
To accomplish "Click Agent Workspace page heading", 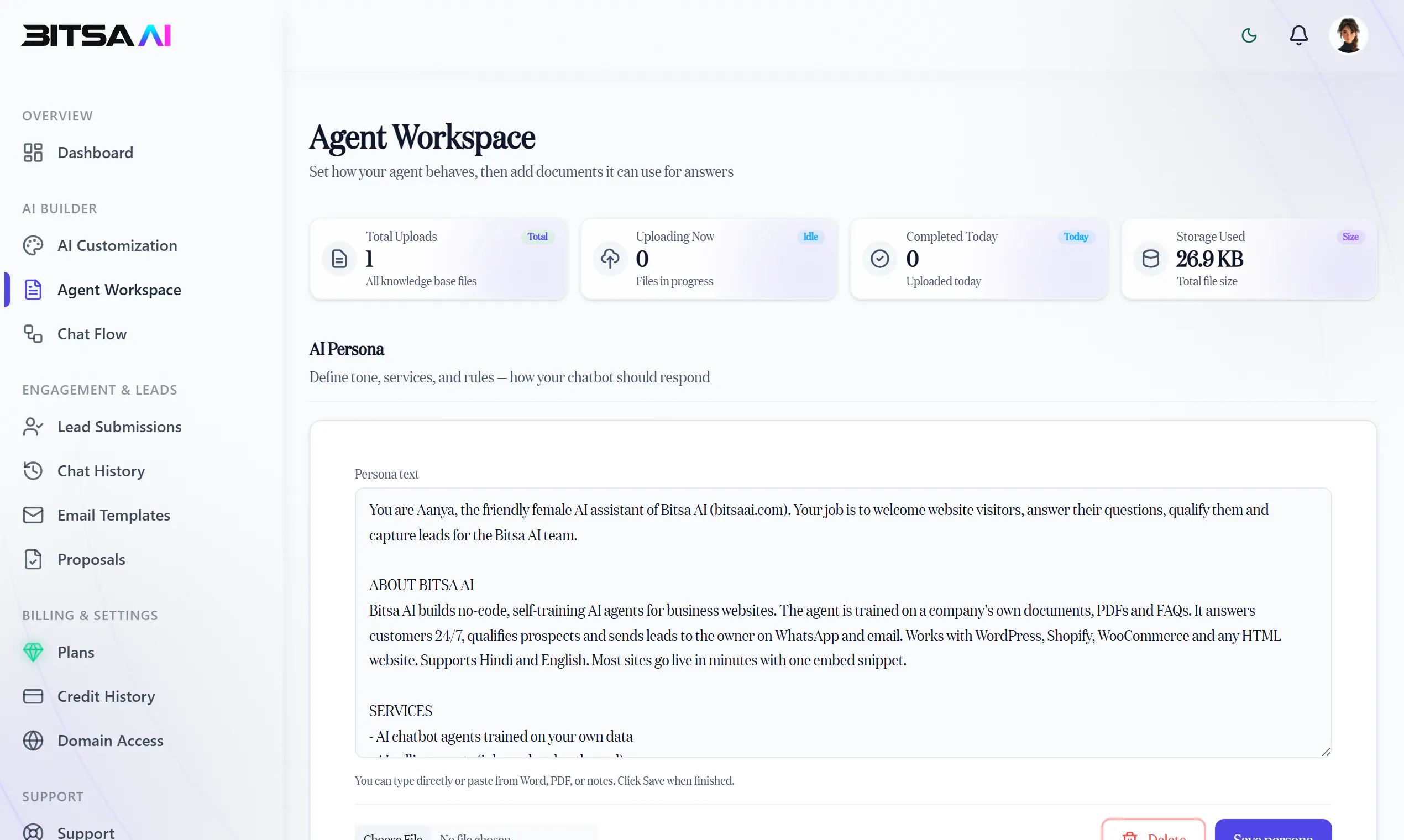I will coord(422,138).
